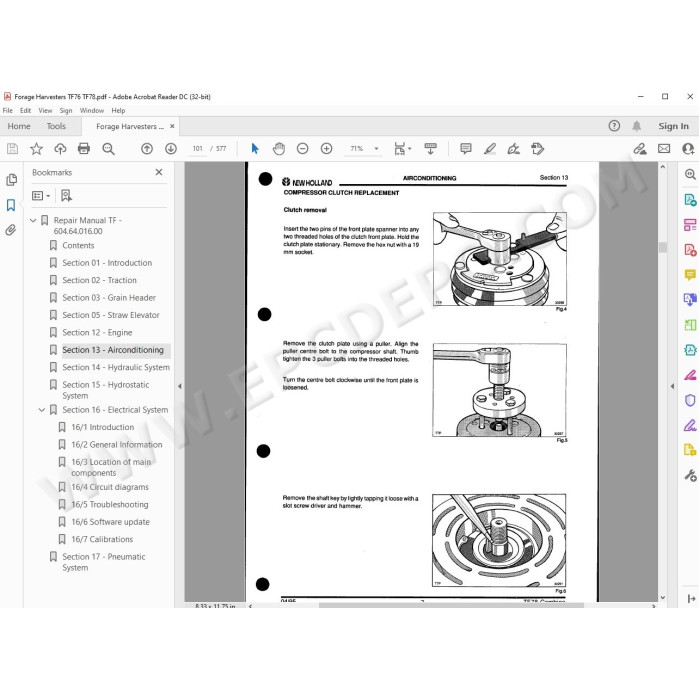Jump to Section 03 - Grain Header
Image resolution: width=700 pixels, height=700 pixels.
pos(109,298)
